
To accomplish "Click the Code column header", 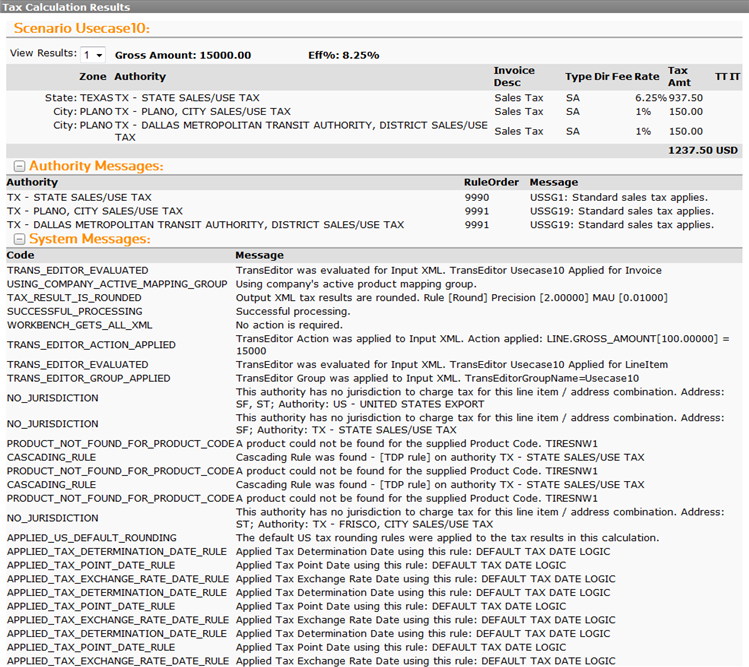I will [20, 256].
